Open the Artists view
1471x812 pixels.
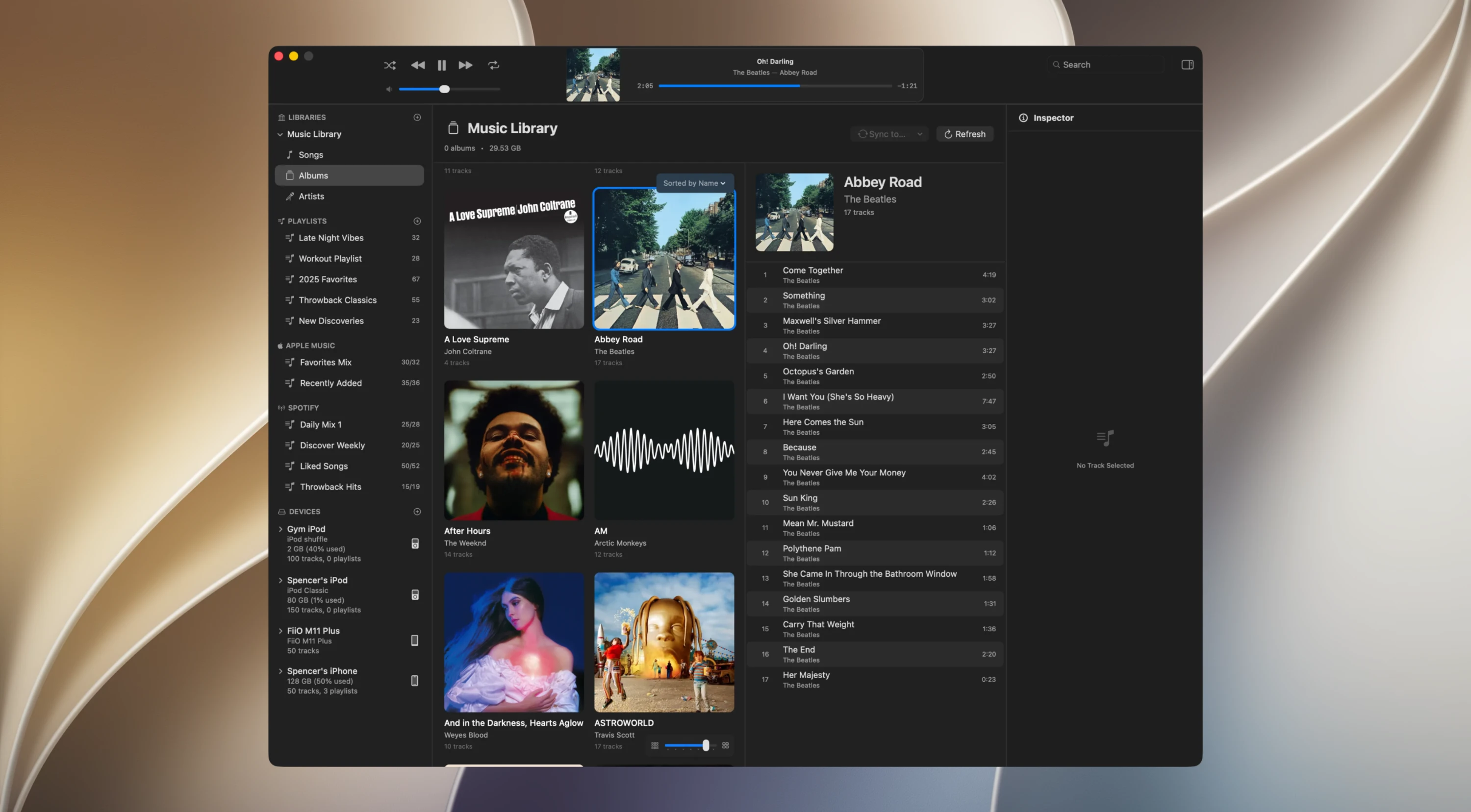350,196
